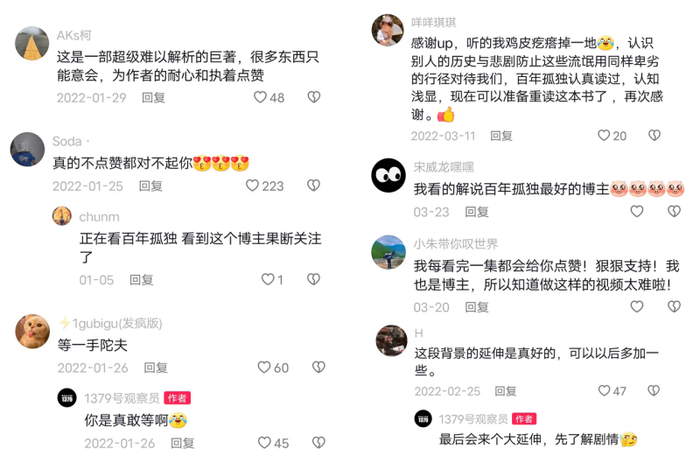Toggle dislike on 小朱带你叹世界's comment

[x=674, y=306]
